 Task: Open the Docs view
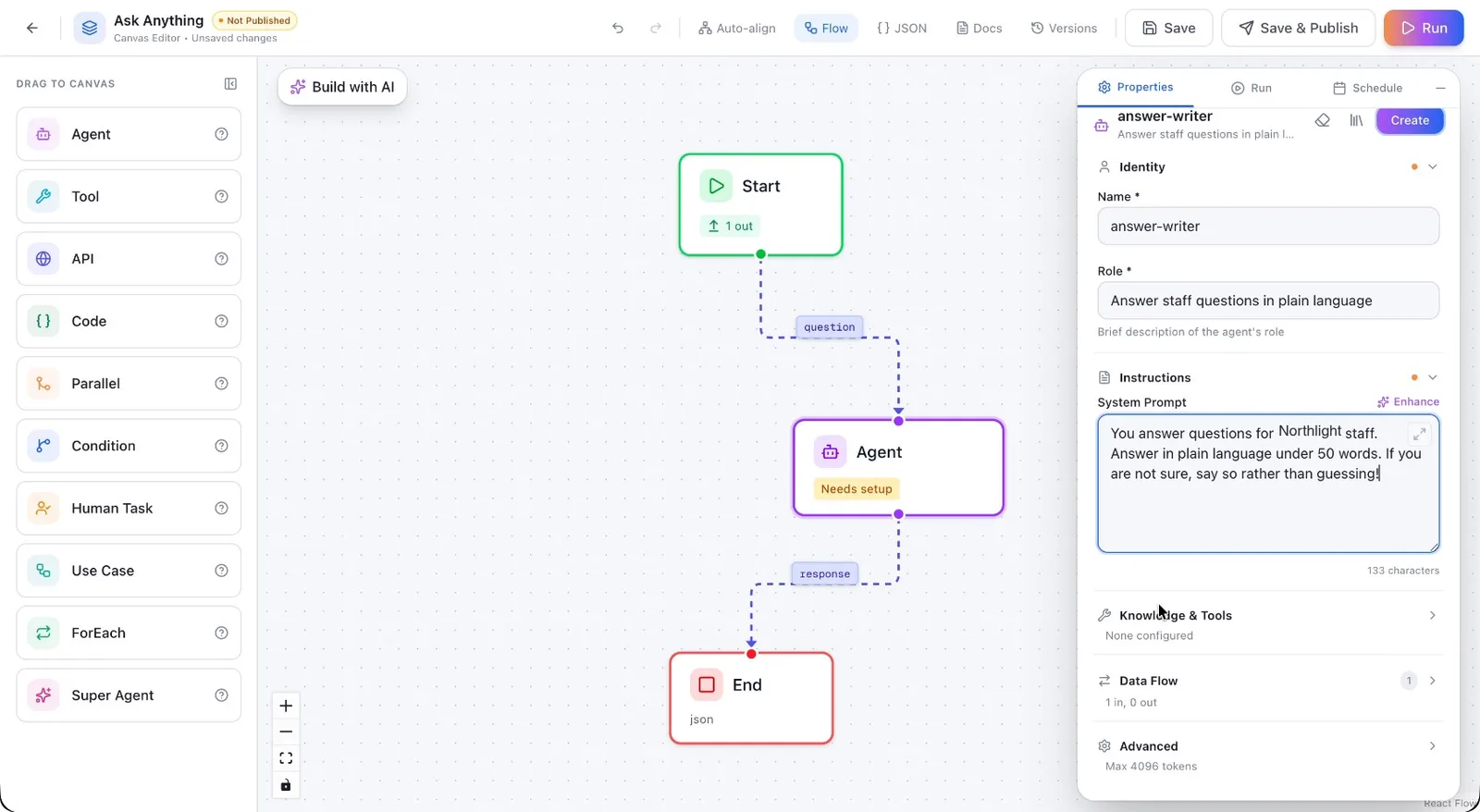click(x=979, y=28)
